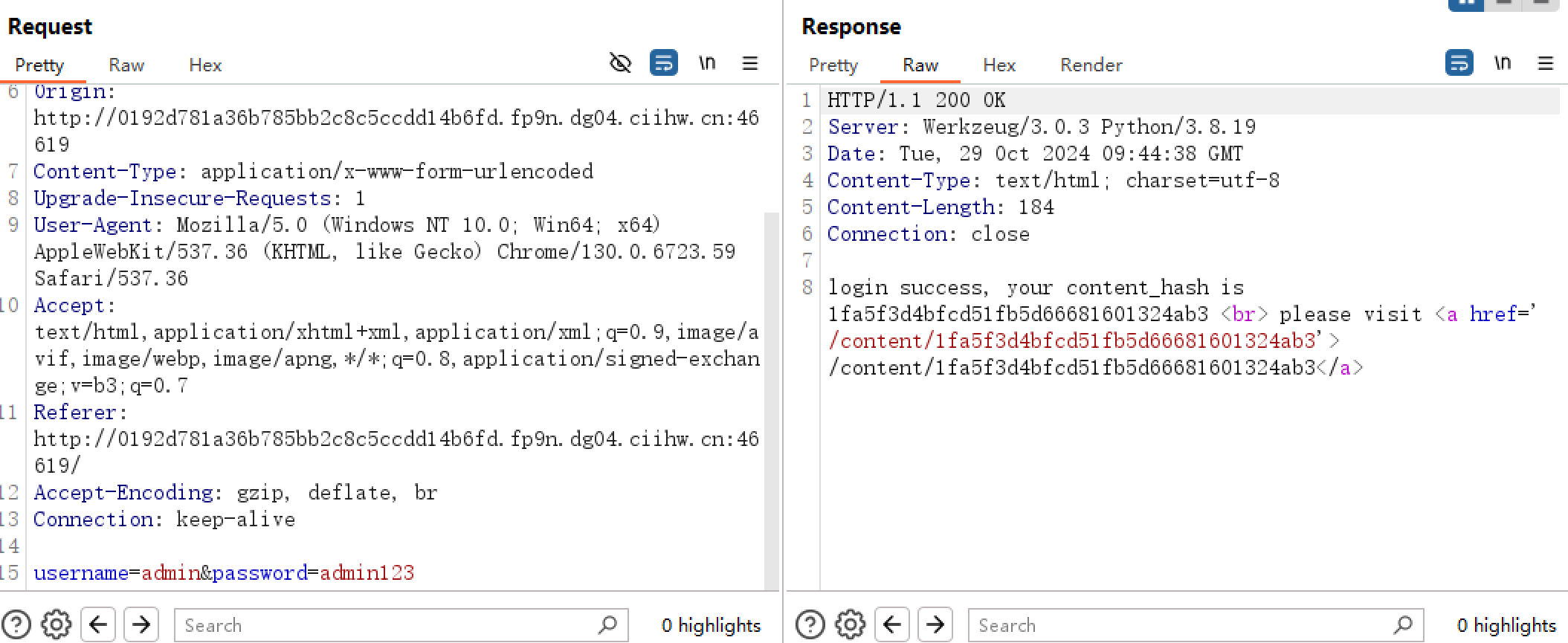Click magnifier icon in Request search box

[x=607, y=625]
